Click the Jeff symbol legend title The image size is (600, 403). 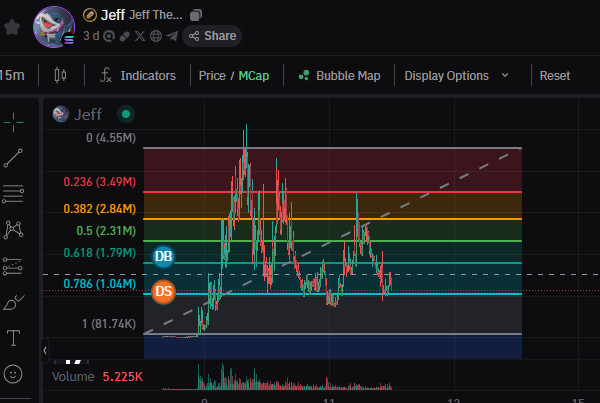(88, 114)
